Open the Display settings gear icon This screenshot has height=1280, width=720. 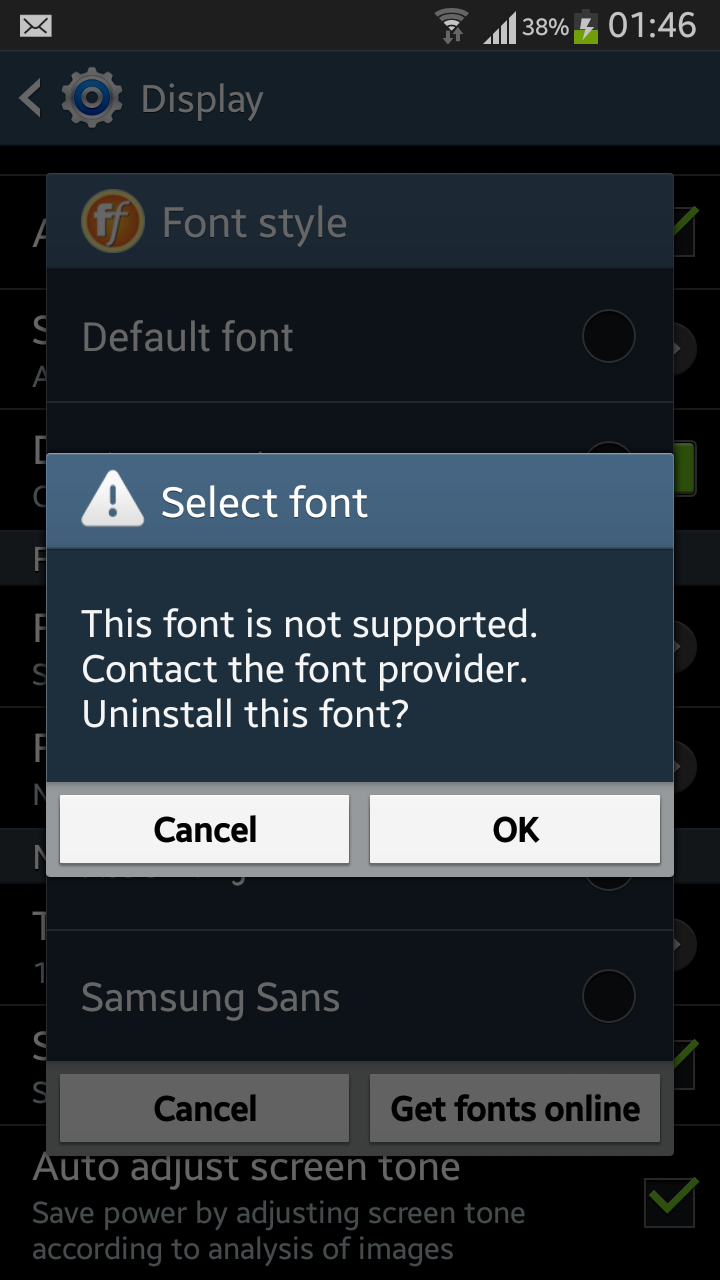[x=92, y=99]
